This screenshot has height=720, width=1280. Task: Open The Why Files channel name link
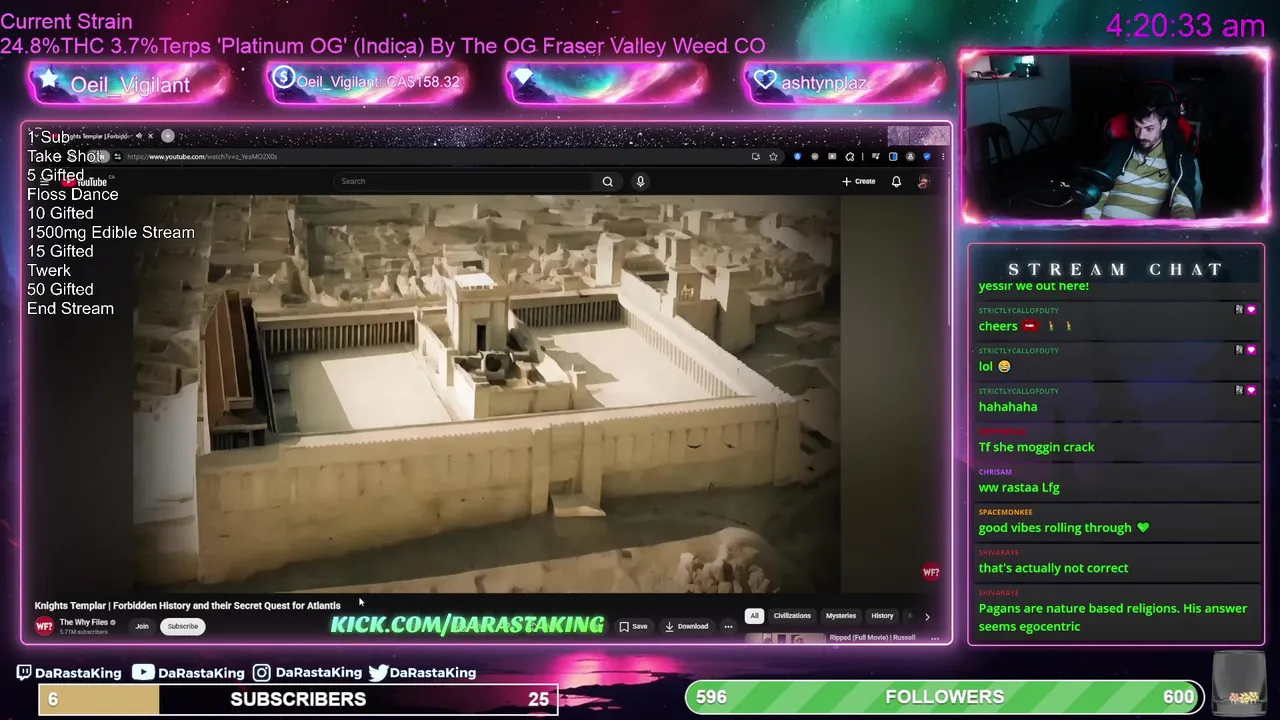tap(83, 622)
